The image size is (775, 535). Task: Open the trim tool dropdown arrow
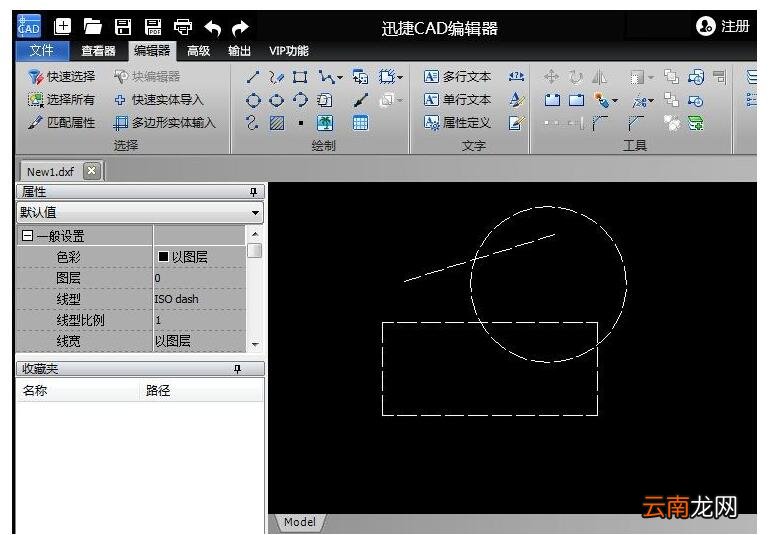(651, 101)
